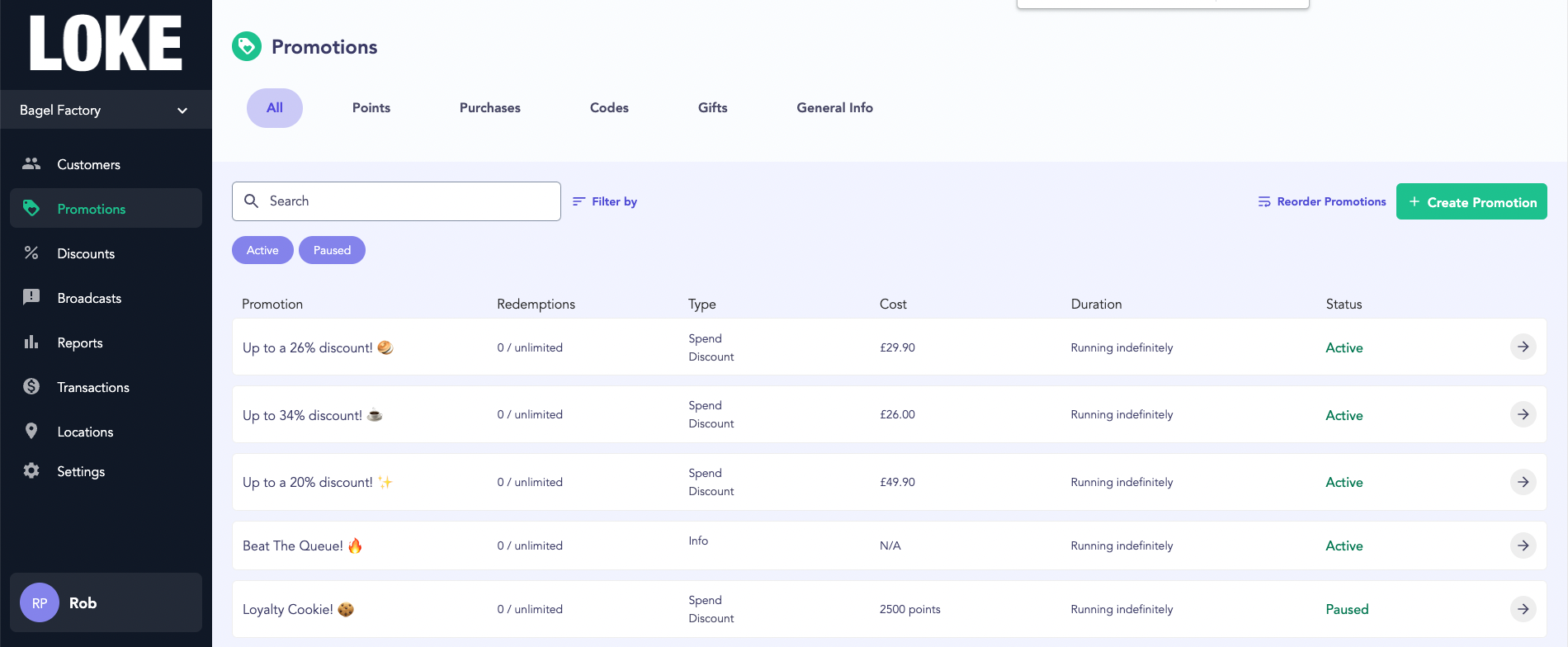Click the Active status of Beat The Queue
The height and width of the screenshot is (647, 1568).
point(1344,545)
